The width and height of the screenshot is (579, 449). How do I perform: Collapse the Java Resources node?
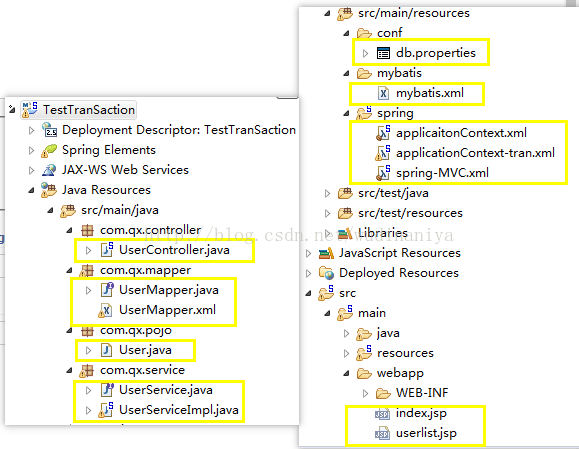(31, 191)
